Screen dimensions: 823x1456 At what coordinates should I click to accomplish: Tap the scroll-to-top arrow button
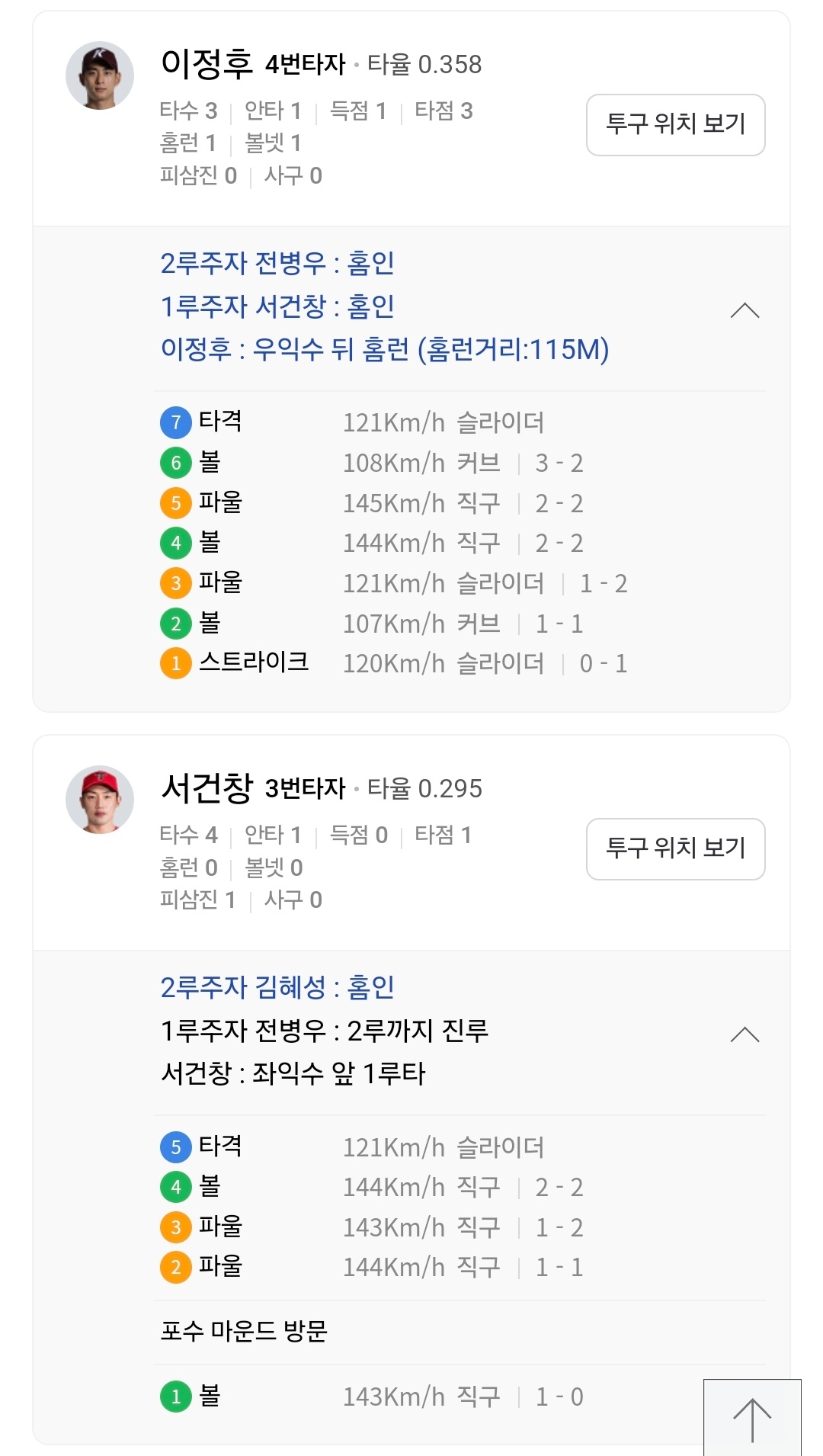tap(752, 1419)
